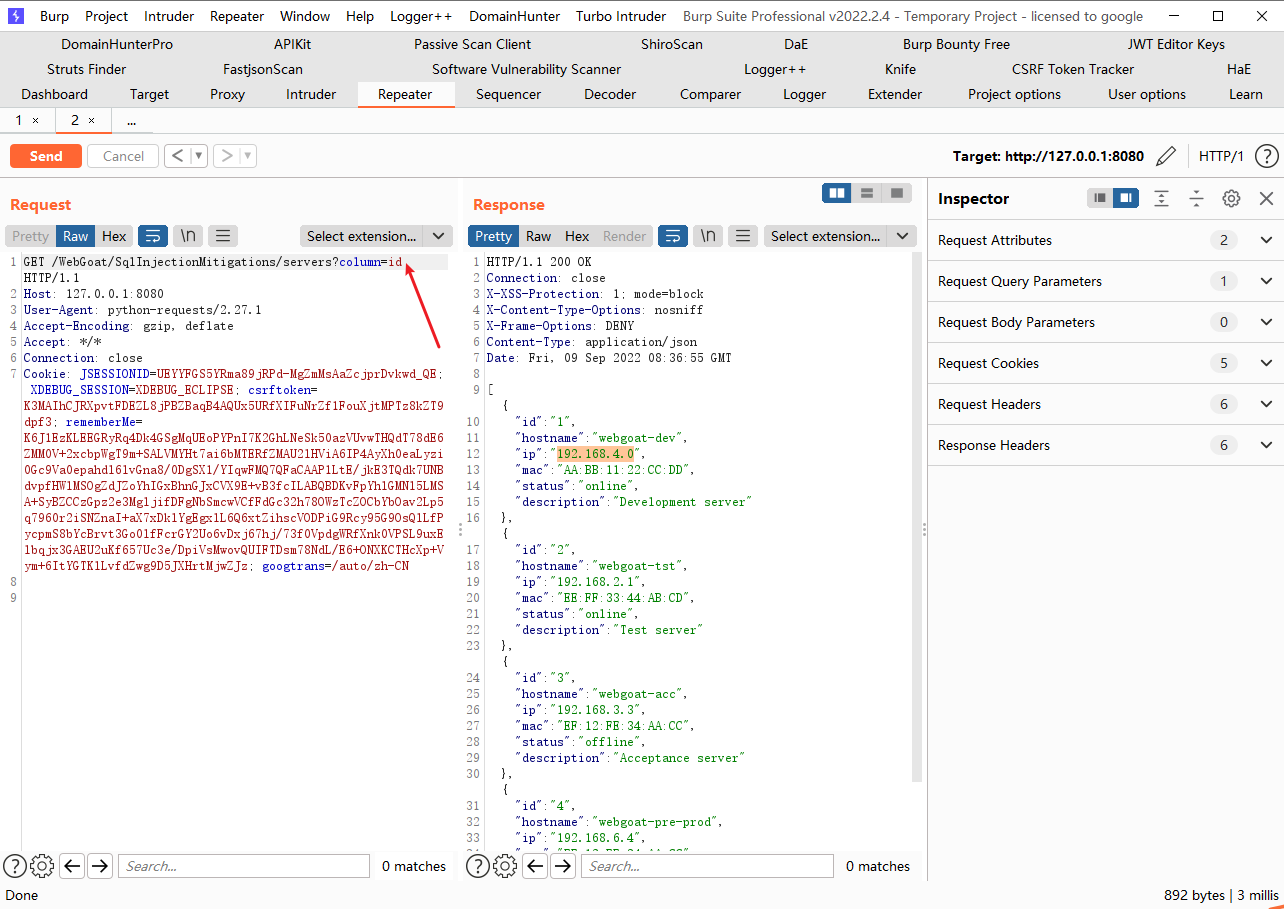The height and width of the screenshot is (909, 1284).
Task: Click the Burp Suite logo icon
Action: coord(16,16)
